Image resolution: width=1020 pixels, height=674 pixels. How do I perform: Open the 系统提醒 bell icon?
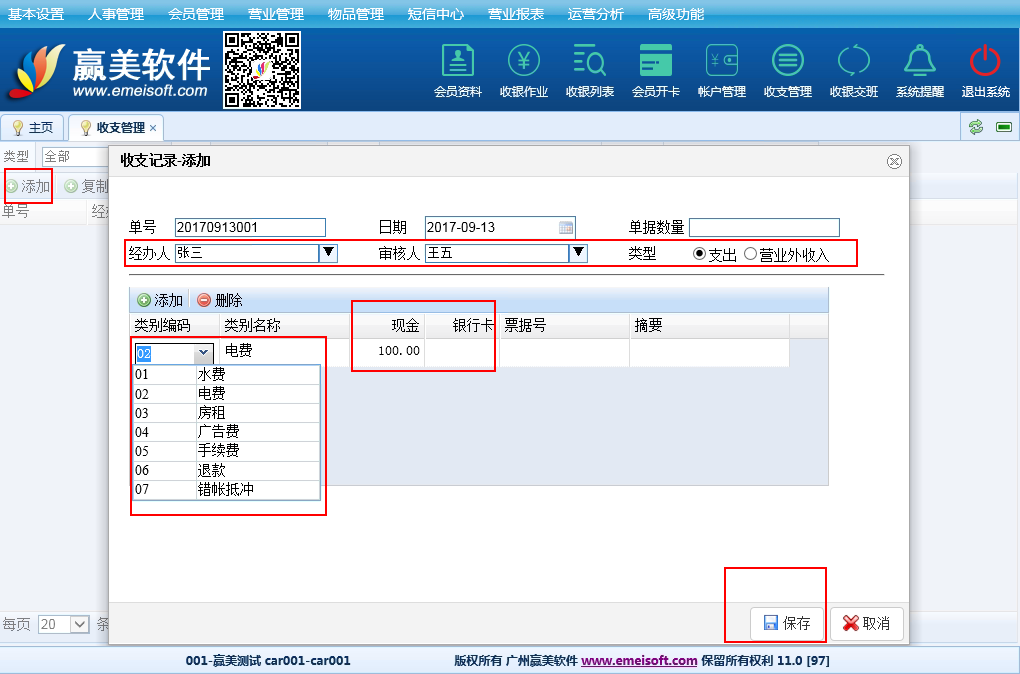click(919, 62)
